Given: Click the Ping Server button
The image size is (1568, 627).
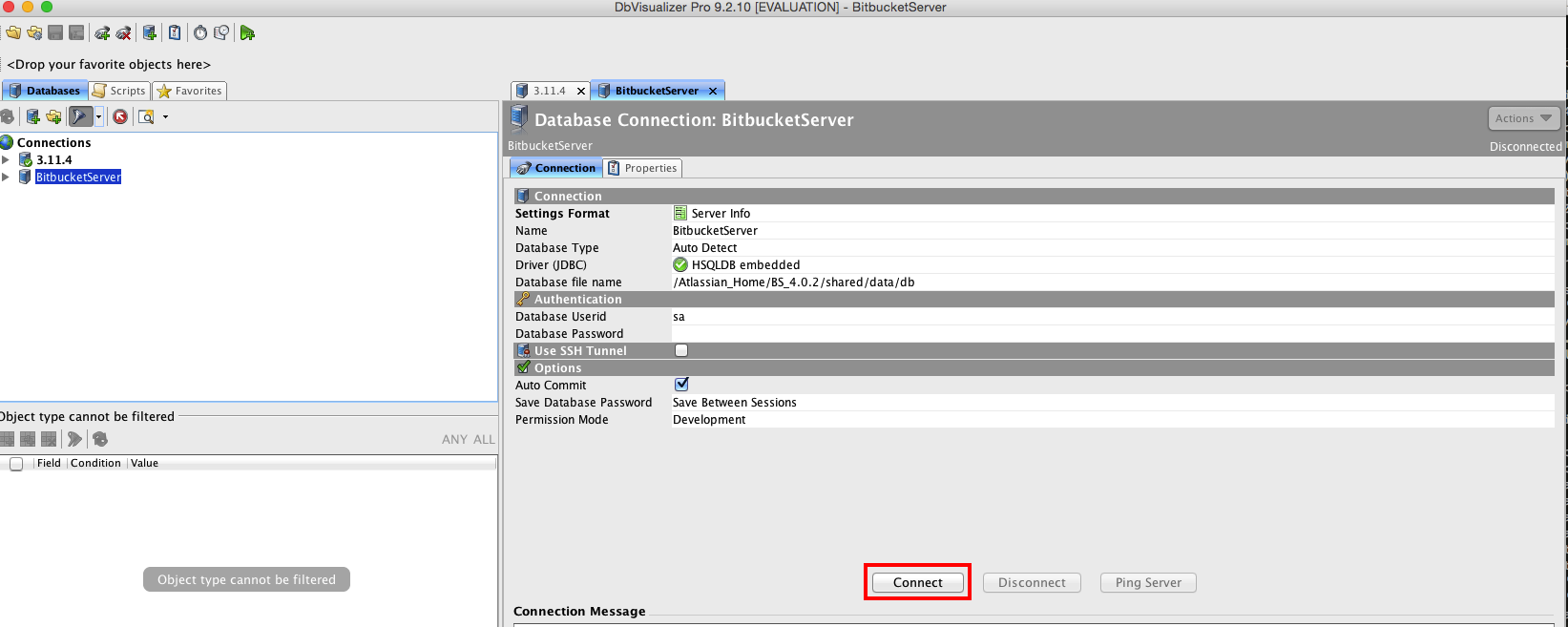Looking at the screenshot, I should [x=1148, y=582].
